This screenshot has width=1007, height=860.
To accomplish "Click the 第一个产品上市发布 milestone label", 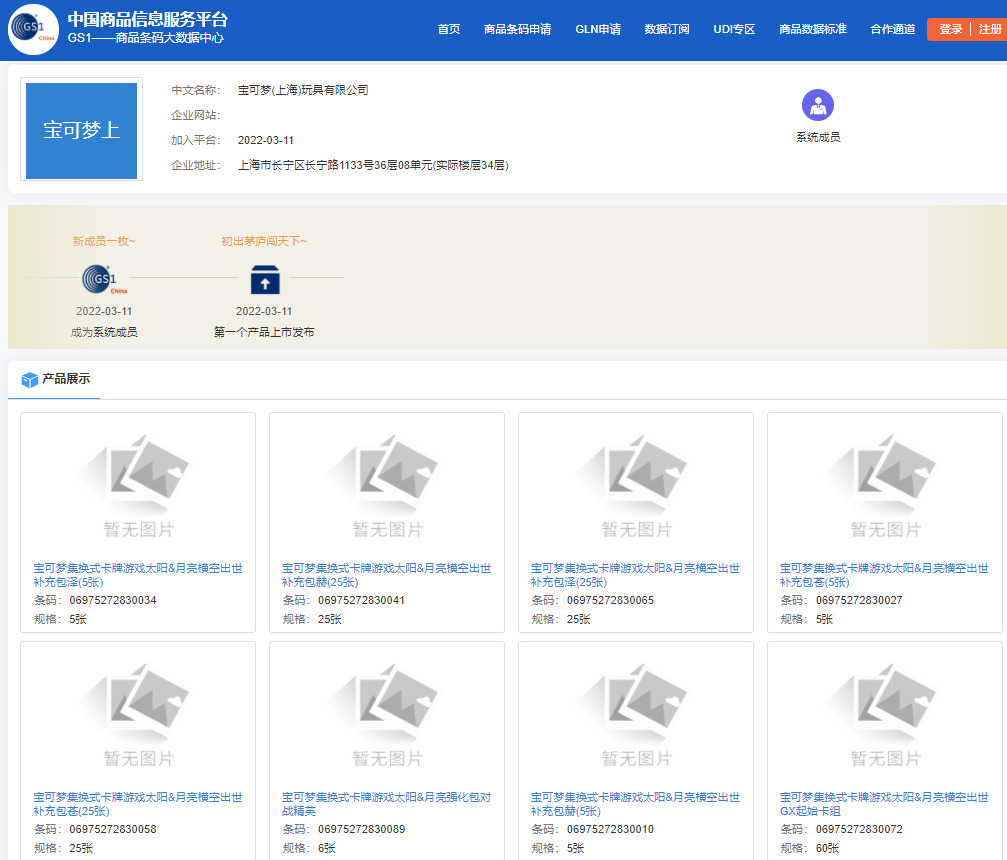I will pyautogui.click(x=264, y=333).
